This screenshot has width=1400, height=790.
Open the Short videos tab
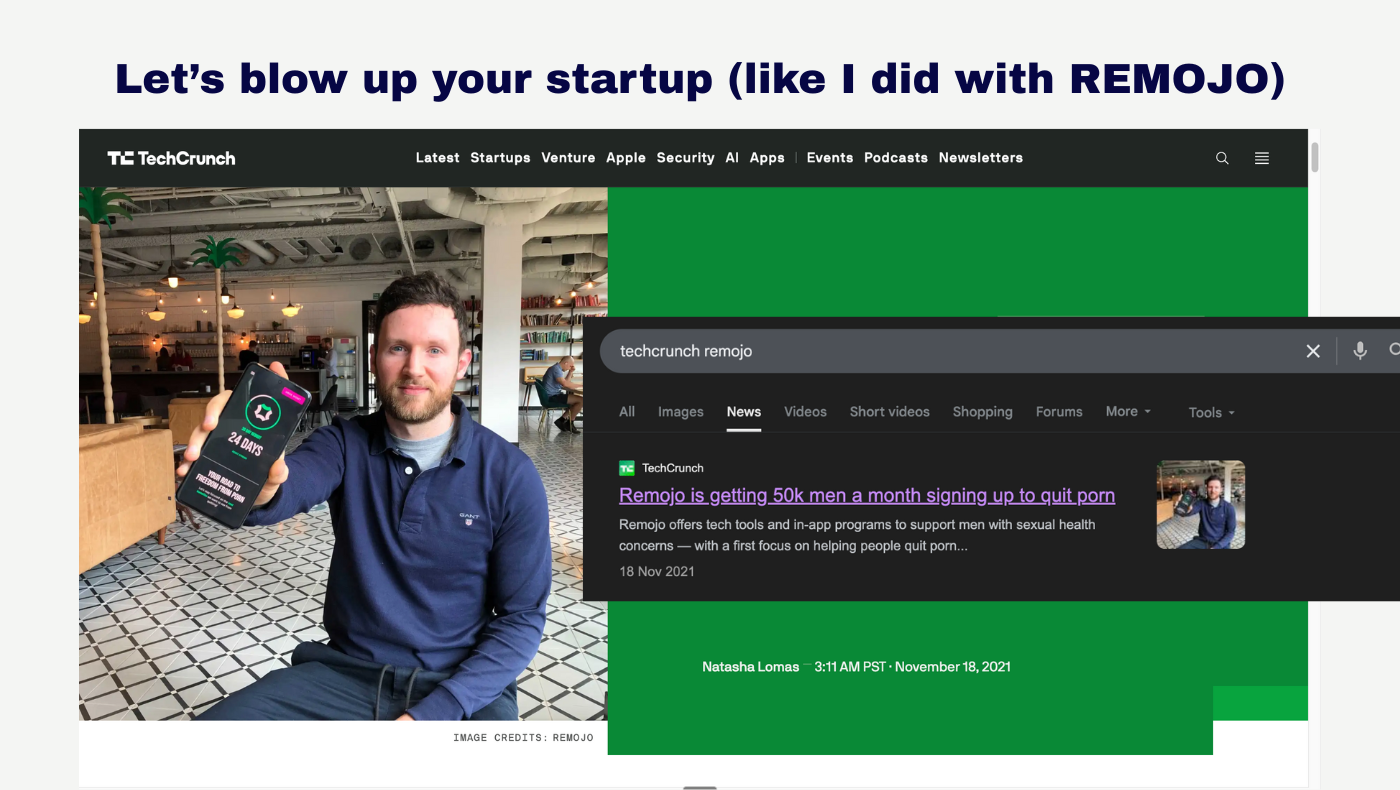889,411
